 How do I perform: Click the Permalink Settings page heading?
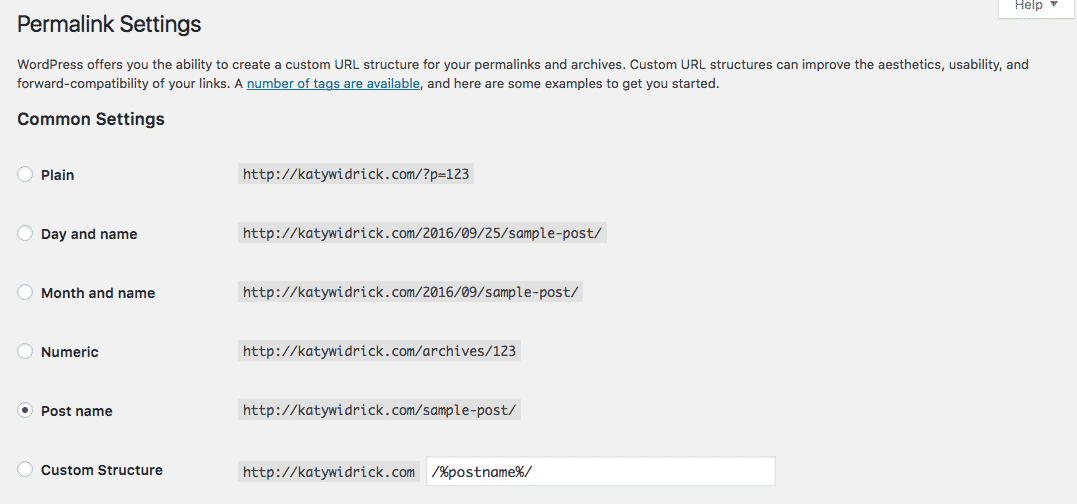coord(109,25)
